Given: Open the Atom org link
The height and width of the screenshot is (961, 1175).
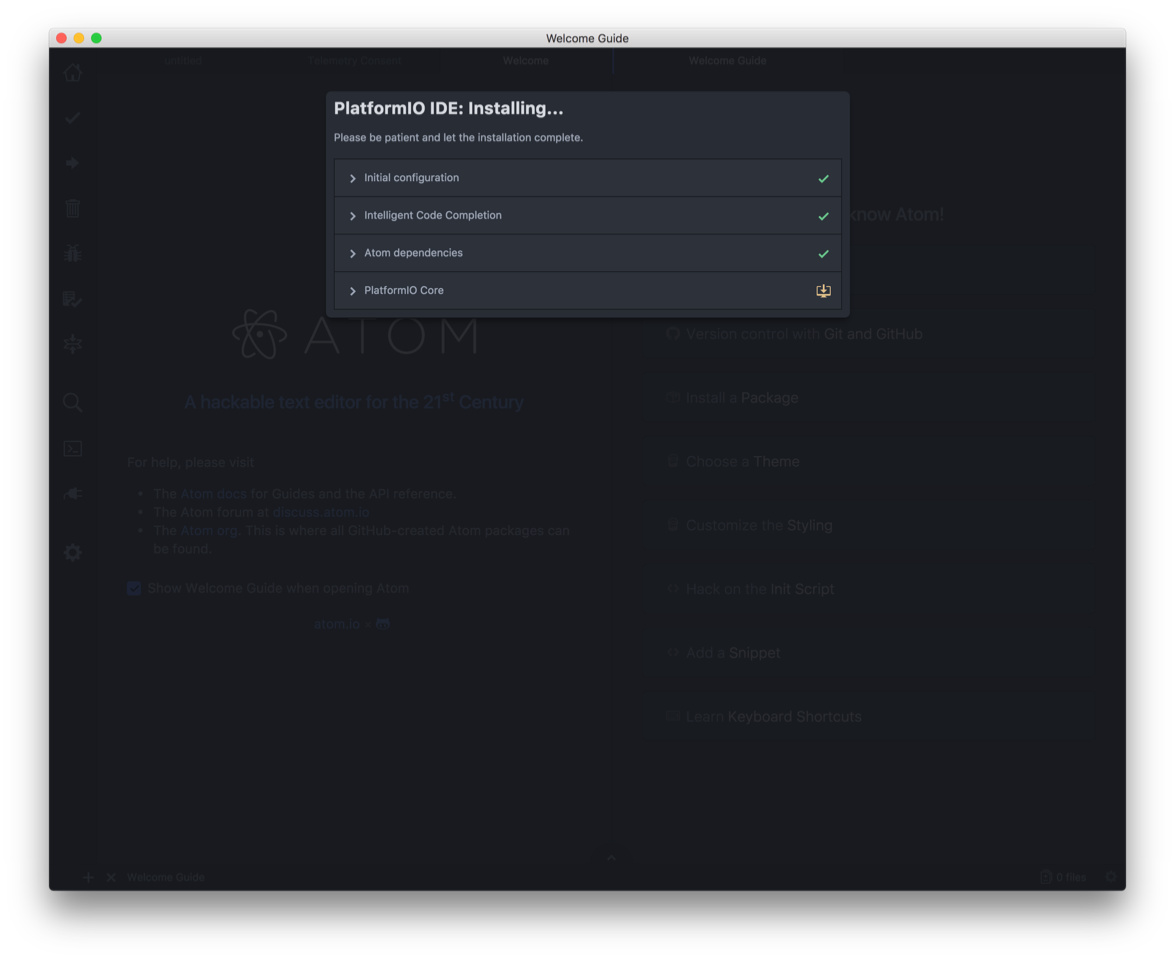Looking at the screenshot, I should 209,531.
